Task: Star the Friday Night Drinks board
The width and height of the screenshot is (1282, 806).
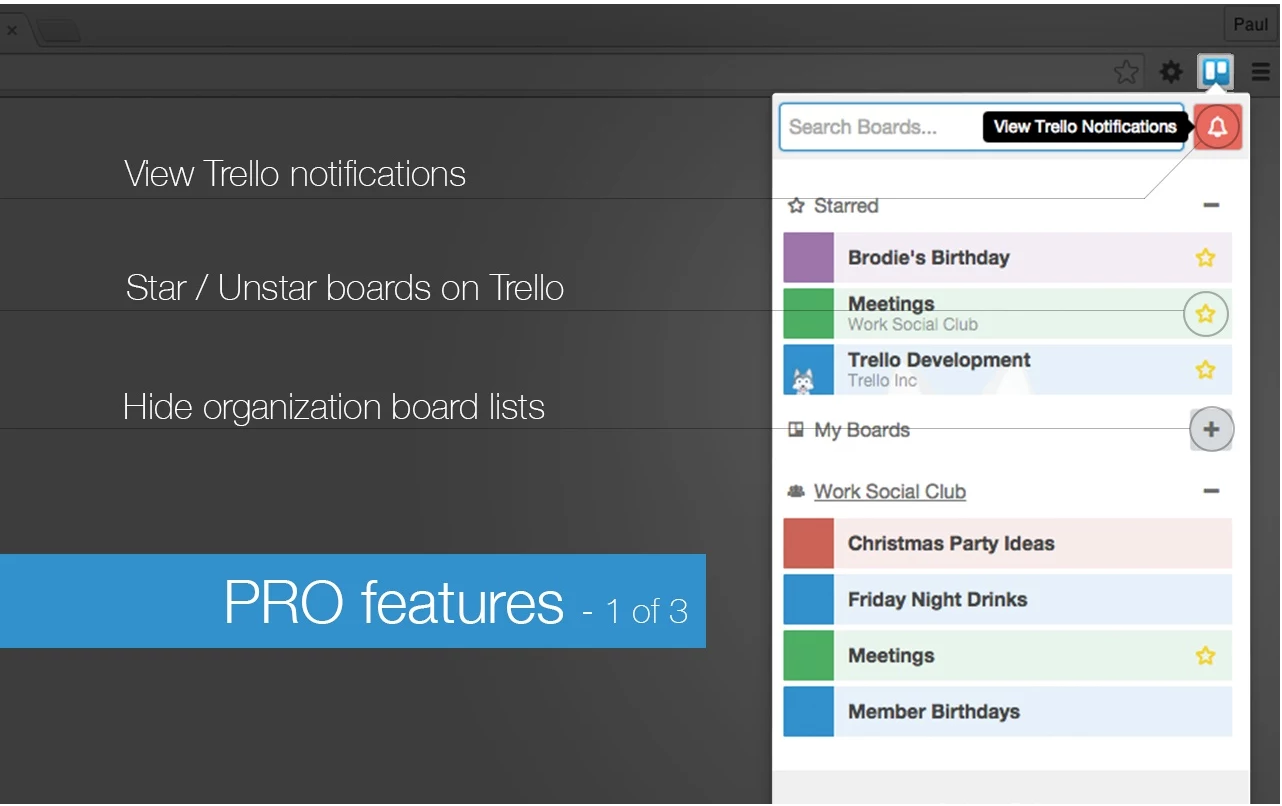Action: (1205, 599)
